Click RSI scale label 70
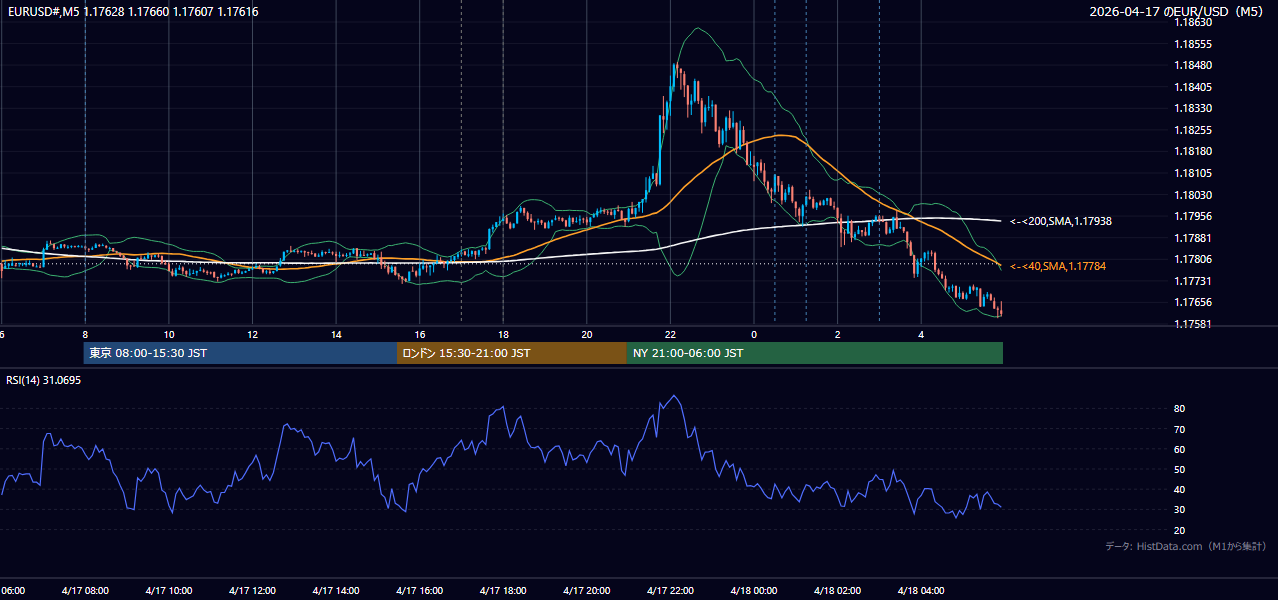Screen dimensions: 1278x600 [x=1180, y=429]
